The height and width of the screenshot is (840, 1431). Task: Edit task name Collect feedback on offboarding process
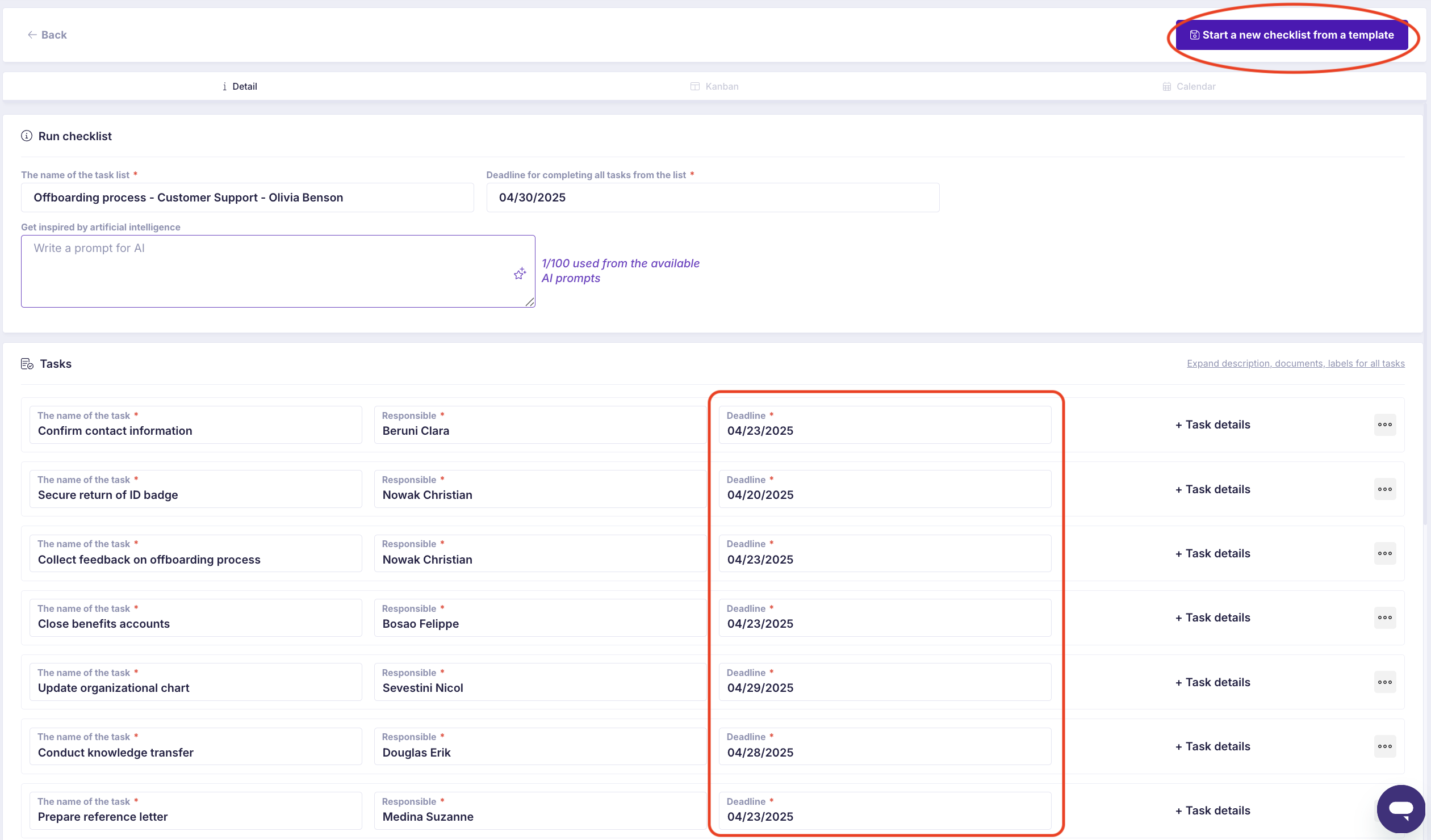click(x=196, y=553)
